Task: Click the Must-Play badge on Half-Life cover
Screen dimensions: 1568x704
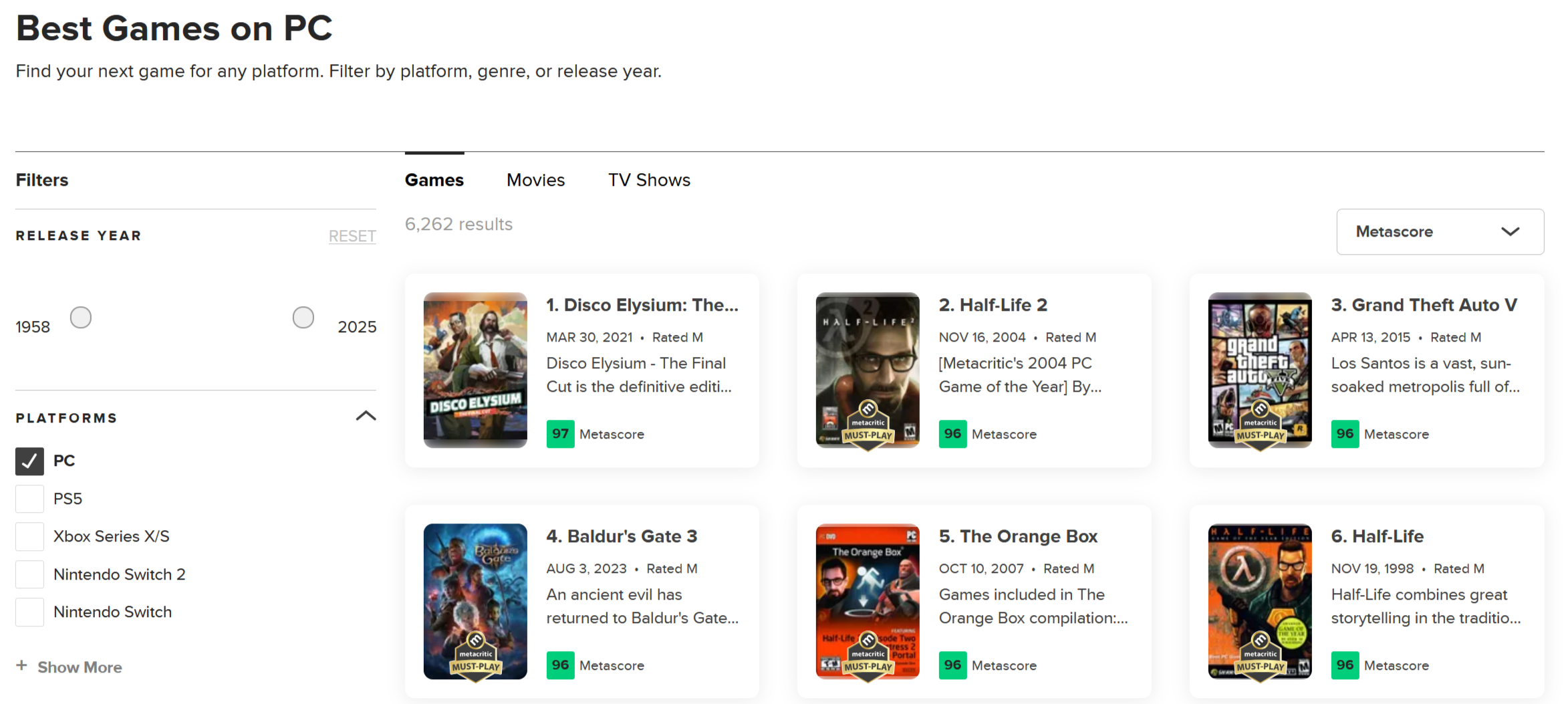Action: 1260,657
